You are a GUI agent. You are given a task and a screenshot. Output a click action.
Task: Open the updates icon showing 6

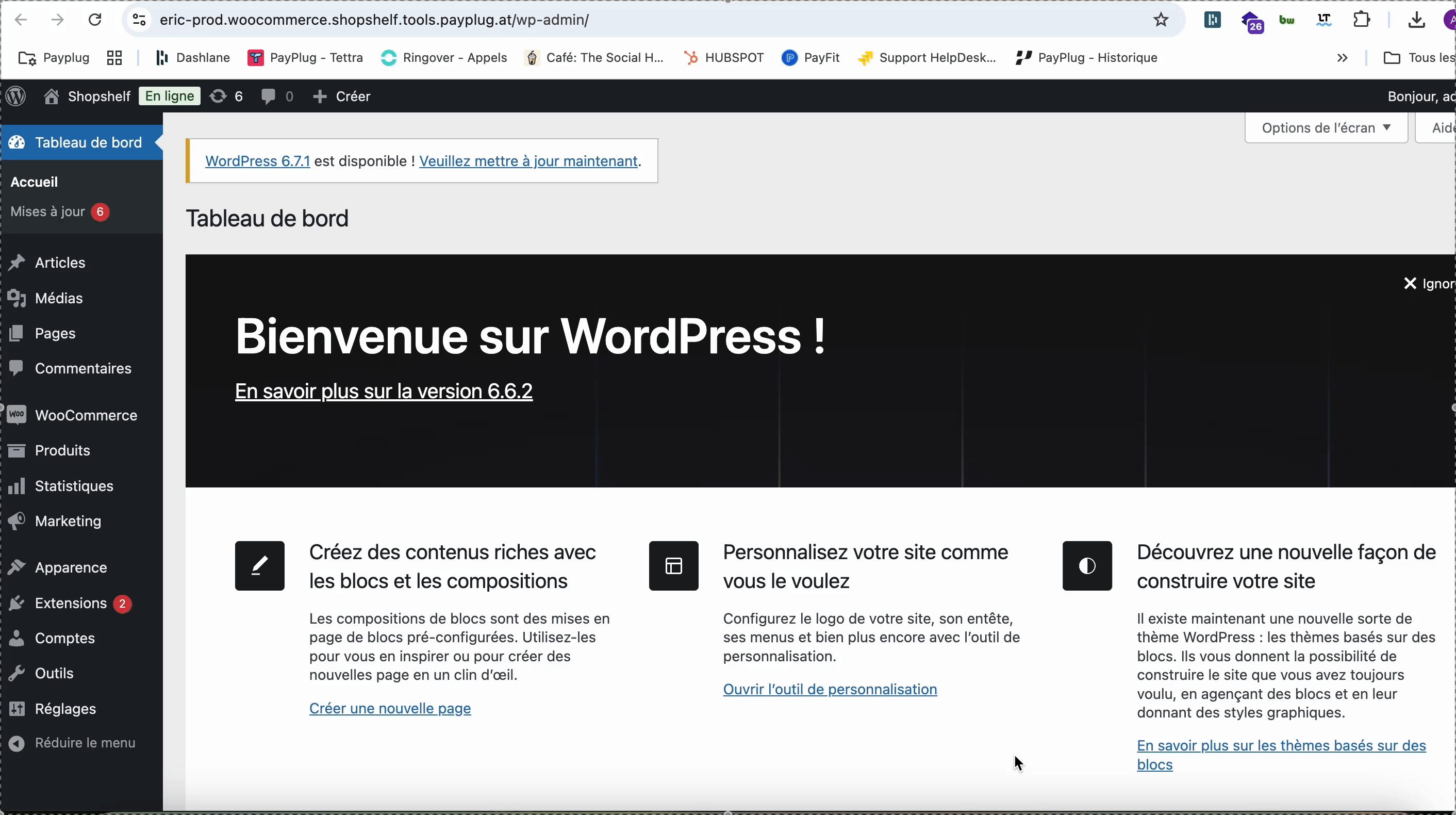pos(226,96)
